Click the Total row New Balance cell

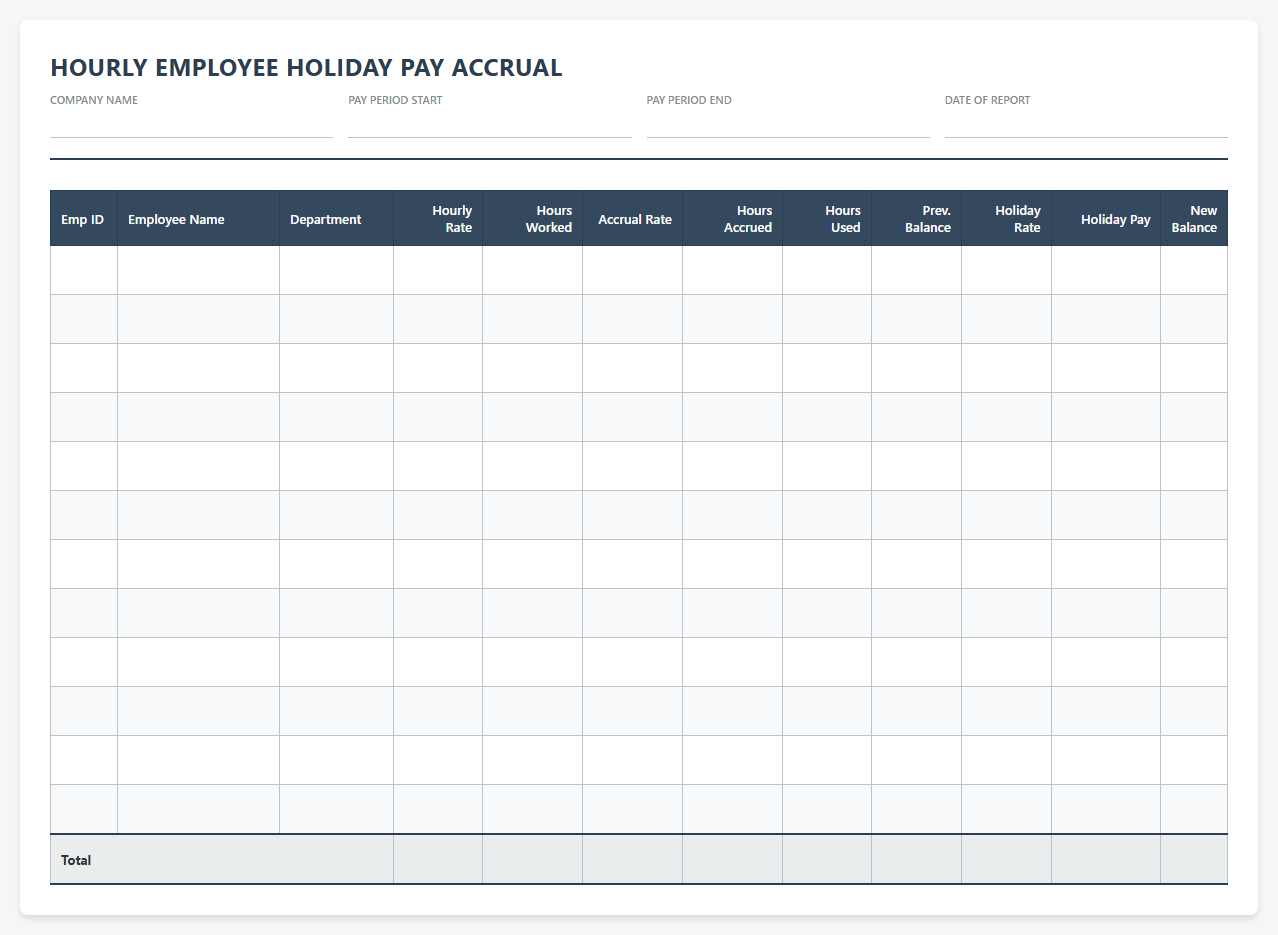click(1194, 860)
